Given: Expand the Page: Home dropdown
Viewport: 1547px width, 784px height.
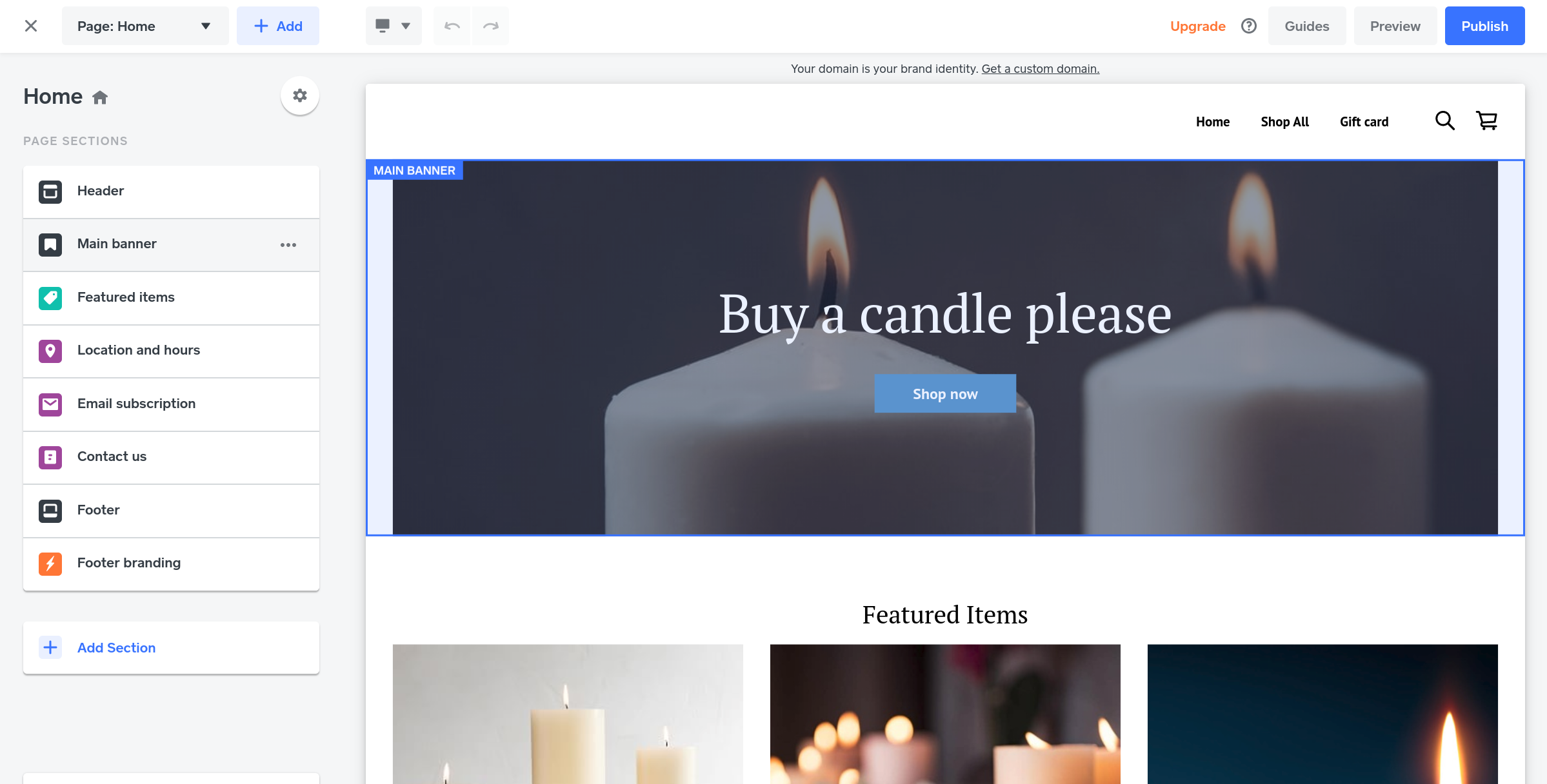Looking at the screenshot, I should tap(145, 26).
